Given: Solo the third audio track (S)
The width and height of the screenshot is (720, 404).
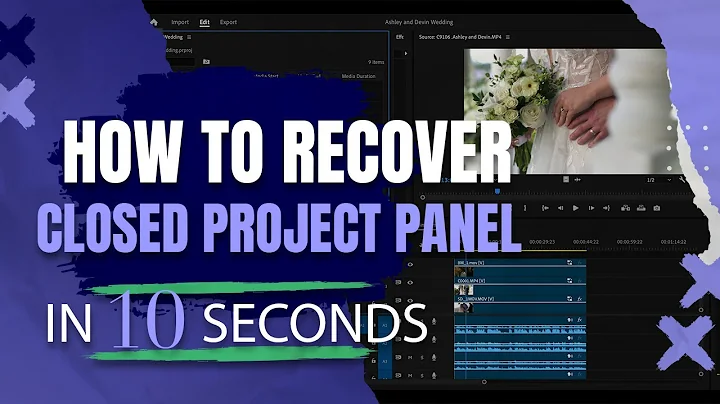Looking at the screenshot, I should (422, 358).
